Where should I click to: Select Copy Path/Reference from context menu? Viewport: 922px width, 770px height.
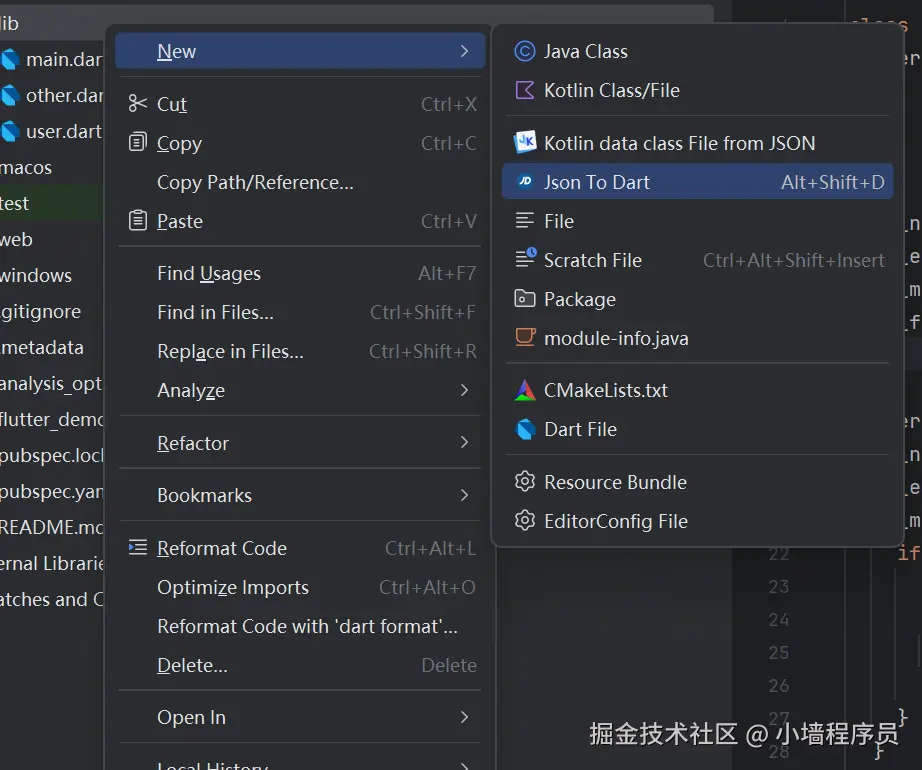coord(255,182)
